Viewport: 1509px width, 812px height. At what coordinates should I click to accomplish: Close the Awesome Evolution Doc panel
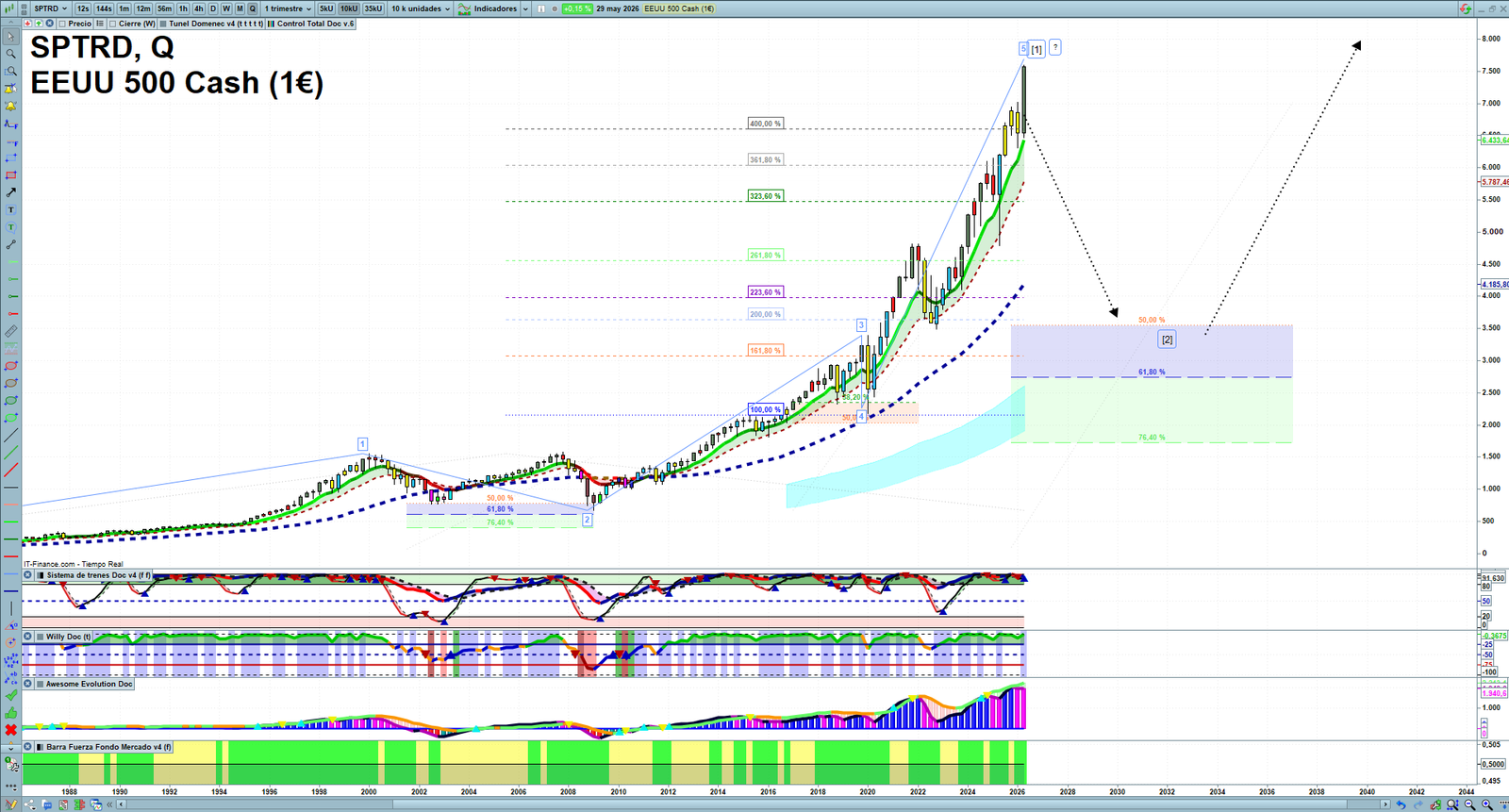click(27, 684)
